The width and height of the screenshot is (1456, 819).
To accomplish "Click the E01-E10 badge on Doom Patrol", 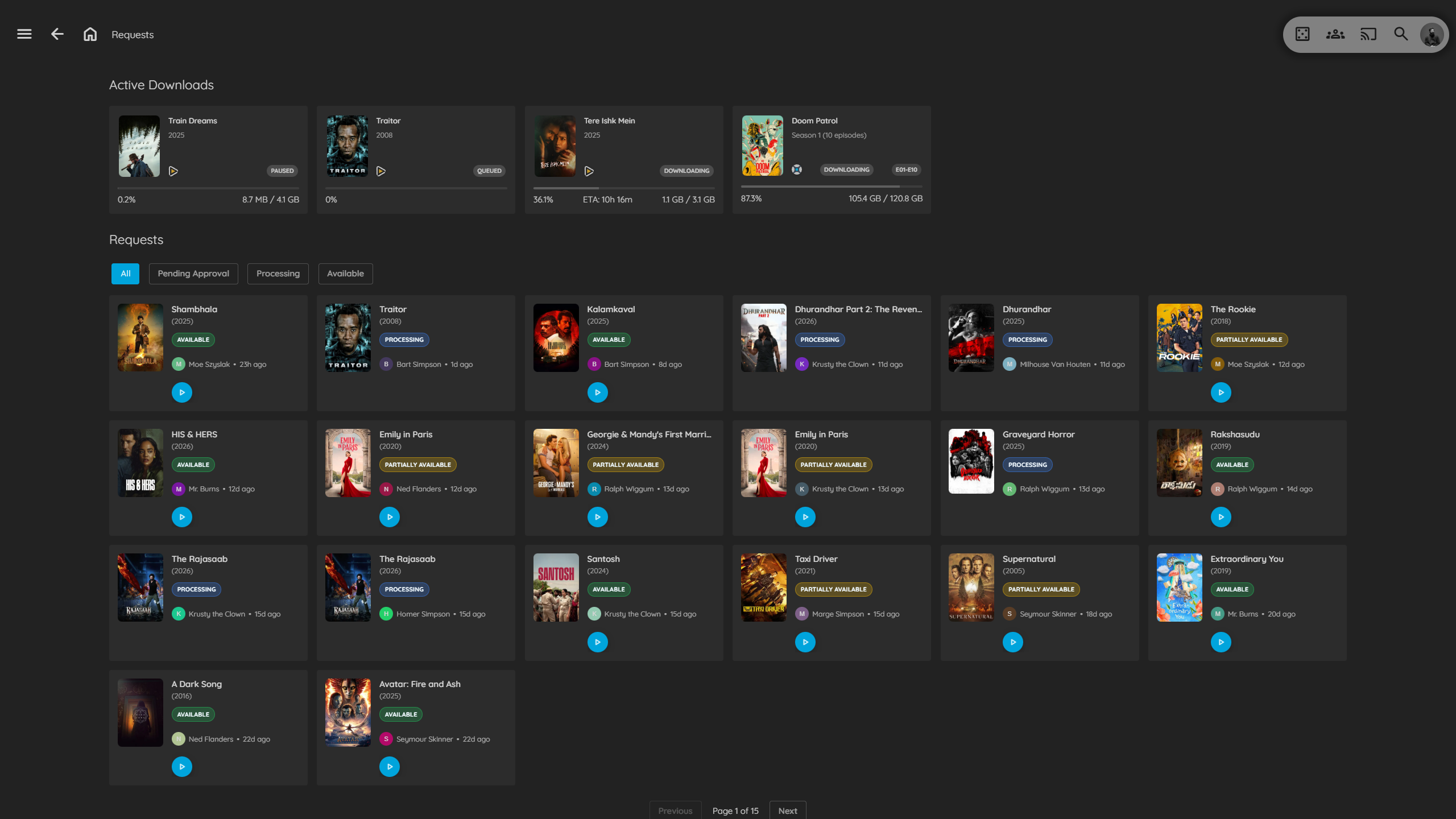I will (x=906, y=169).
